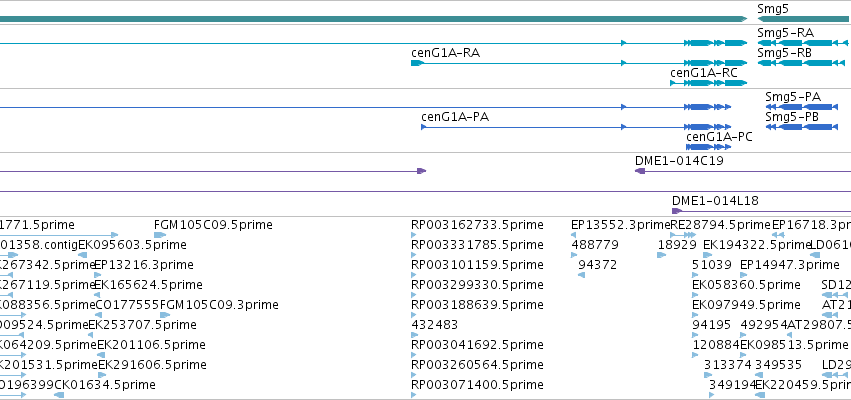Click the EP13552.3prime EST label

(620, 225)
